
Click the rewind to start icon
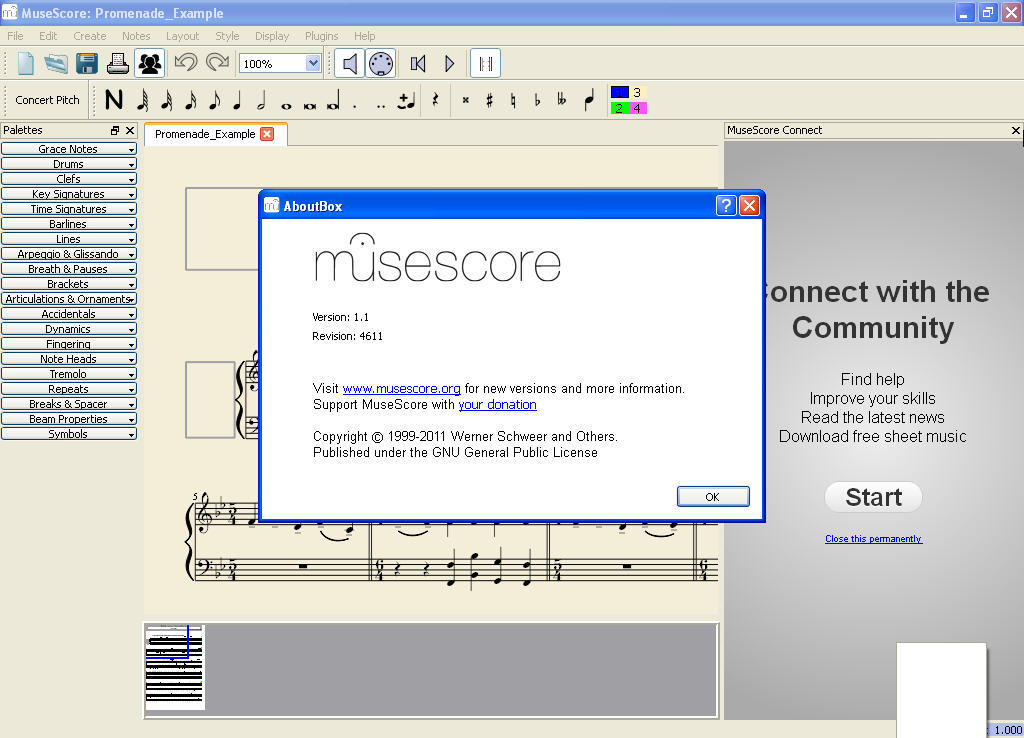coord(417,62)
